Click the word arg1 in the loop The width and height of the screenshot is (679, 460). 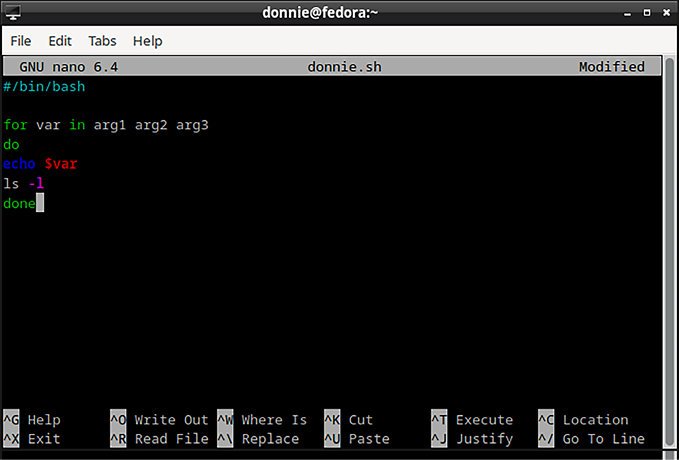(x=110, y=125)
